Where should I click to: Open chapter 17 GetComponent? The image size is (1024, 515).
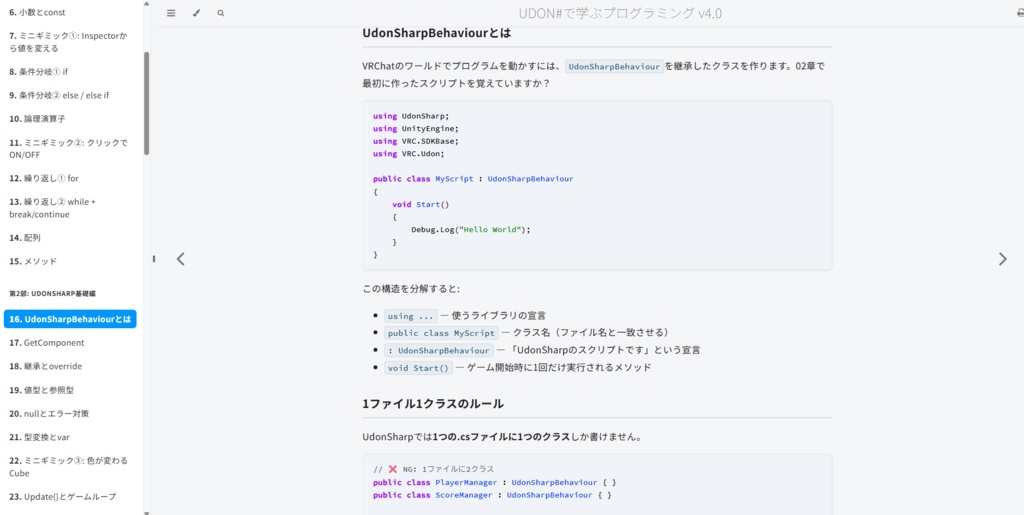point(46,343)
